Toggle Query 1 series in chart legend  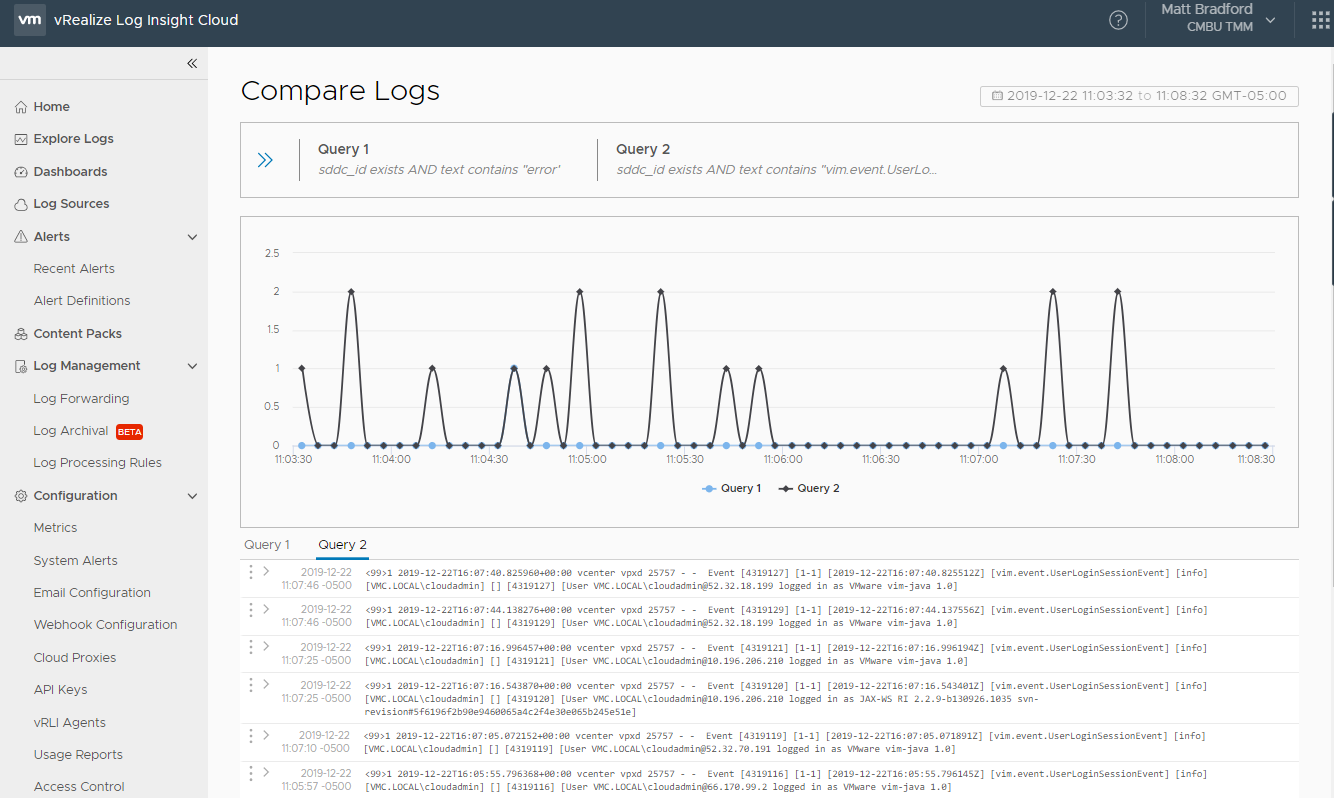coord(731,488)
